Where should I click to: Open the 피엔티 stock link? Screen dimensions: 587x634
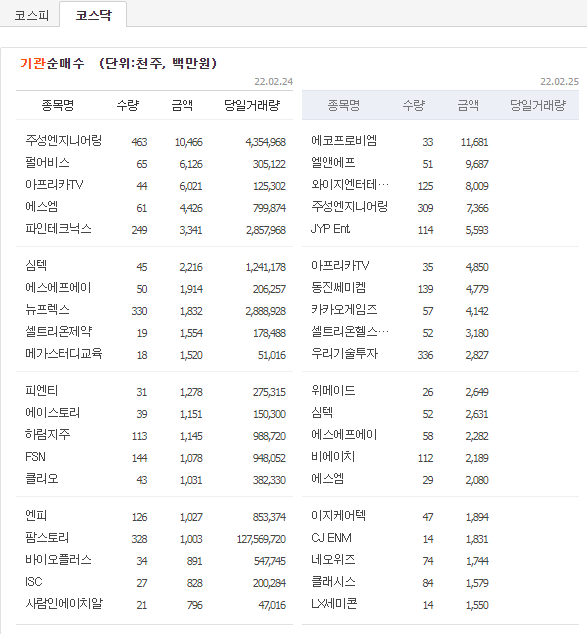pos(42,391)
